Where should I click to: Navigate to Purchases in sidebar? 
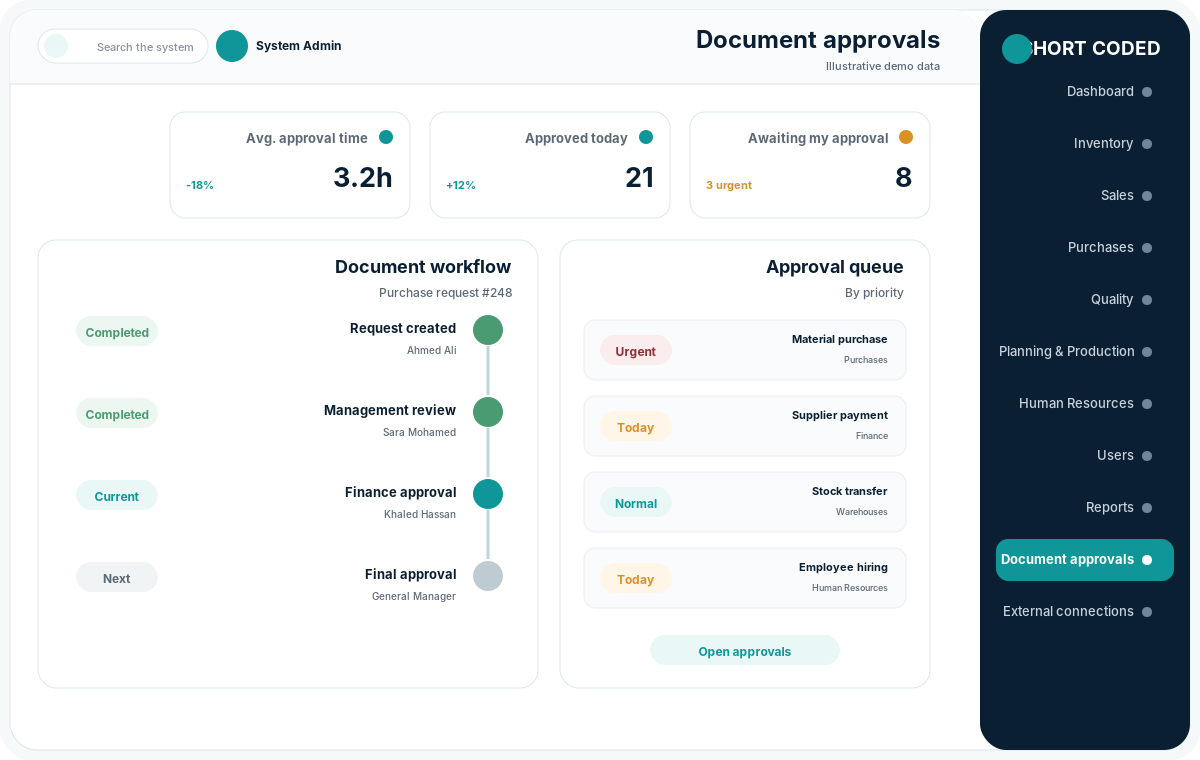[1085, 248]
